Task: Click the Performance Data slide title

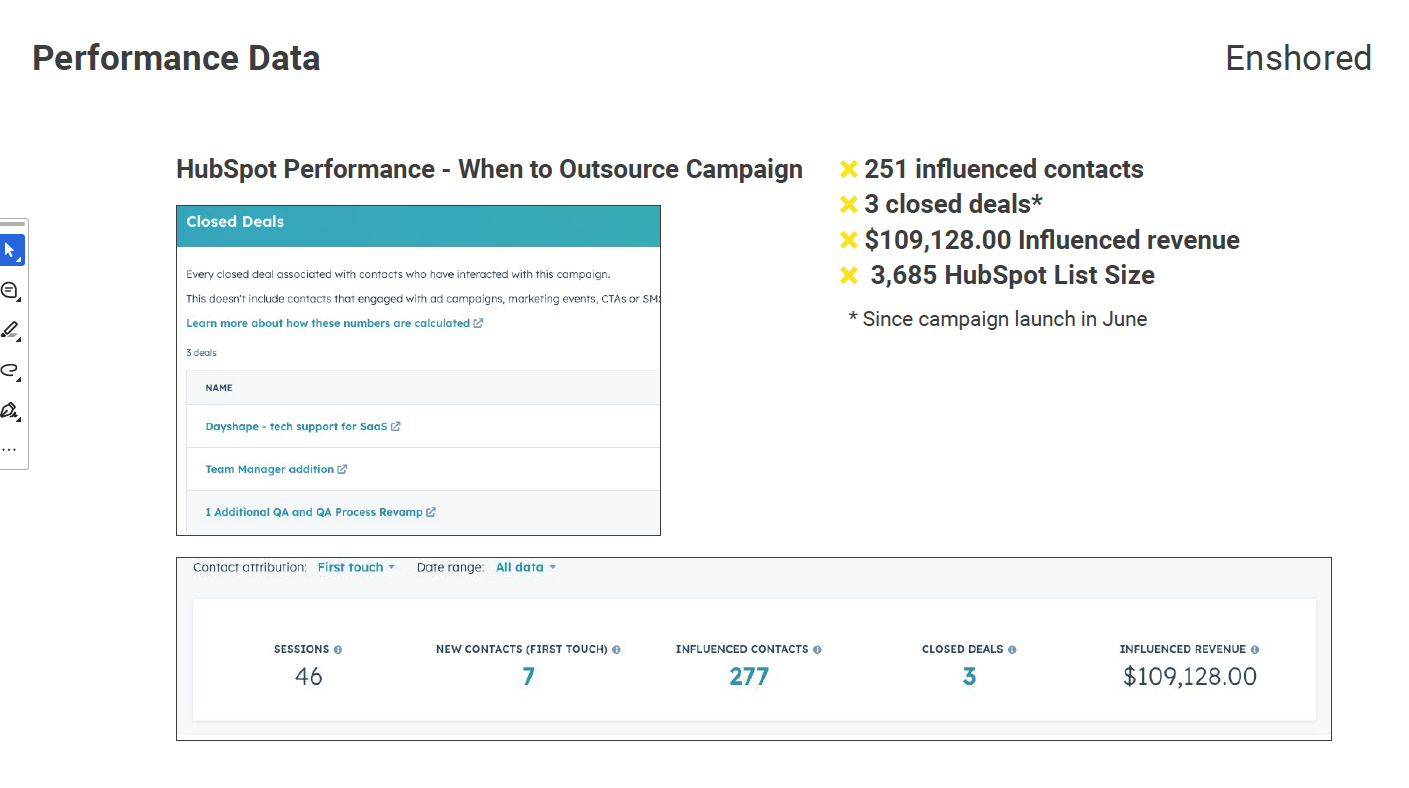Action: (x=176, y=58)
